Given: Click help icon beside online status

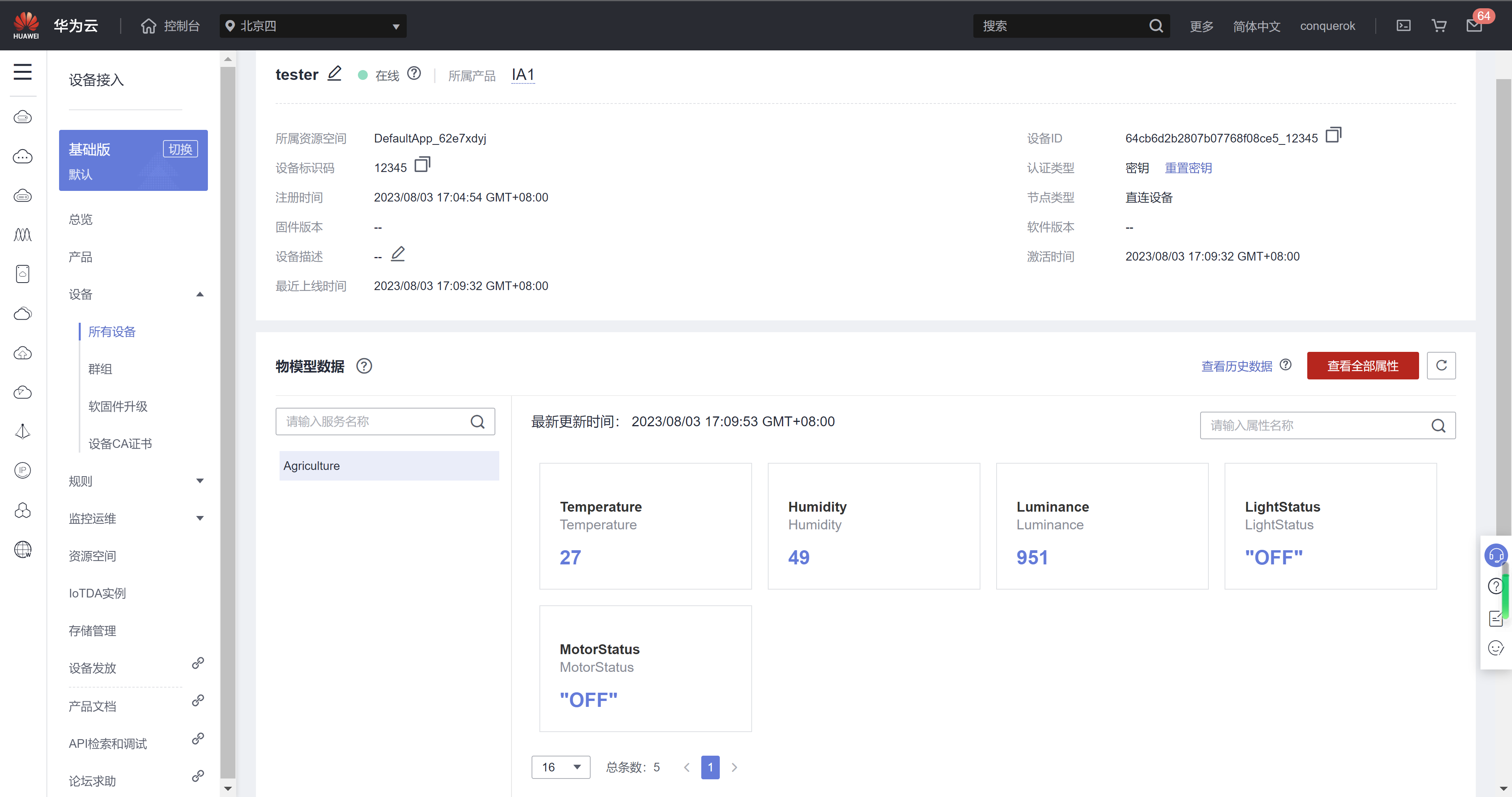Looking at the screenshot, I should [414, 73].
